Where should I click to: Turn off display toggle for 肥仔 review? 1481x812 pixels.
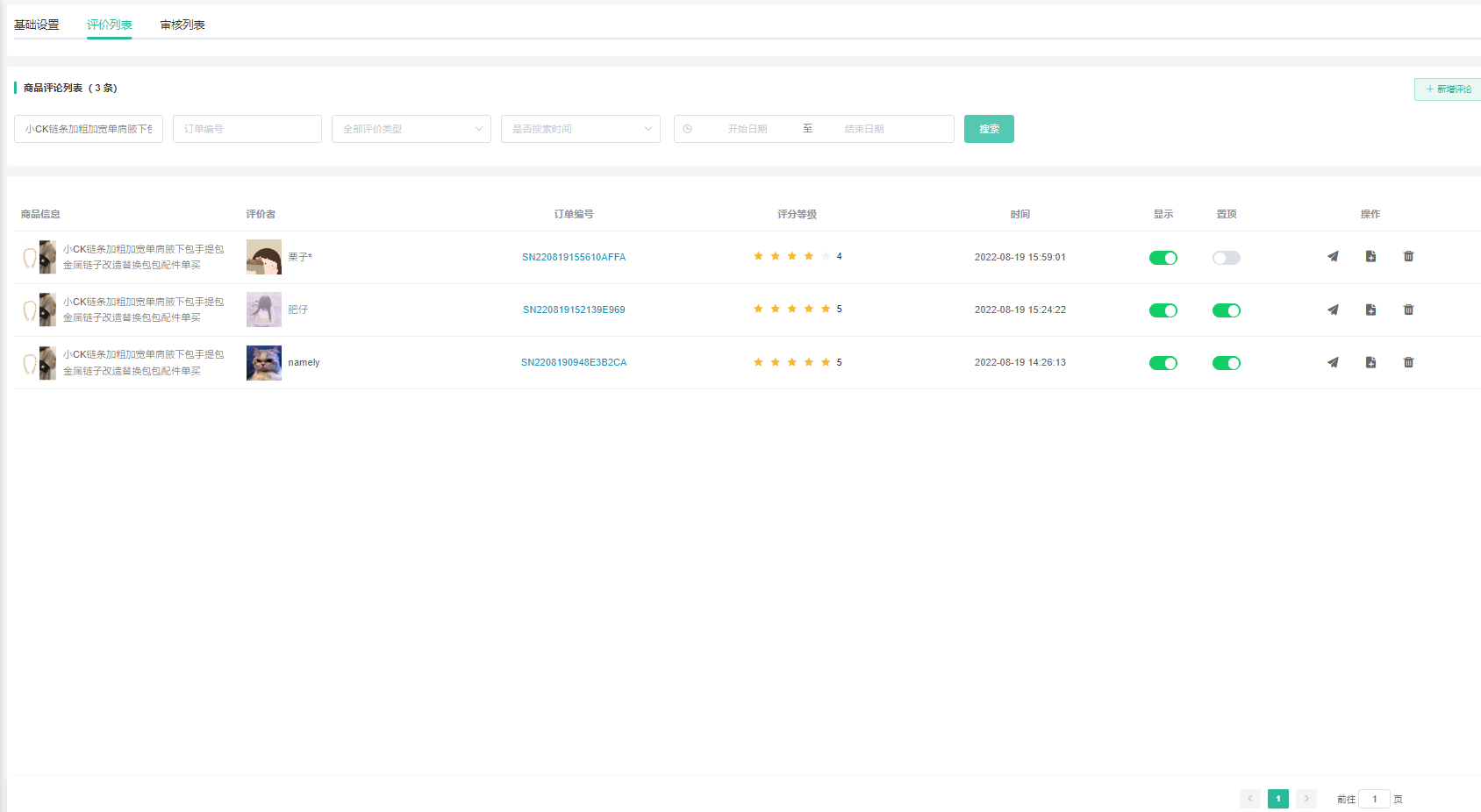1163,310
